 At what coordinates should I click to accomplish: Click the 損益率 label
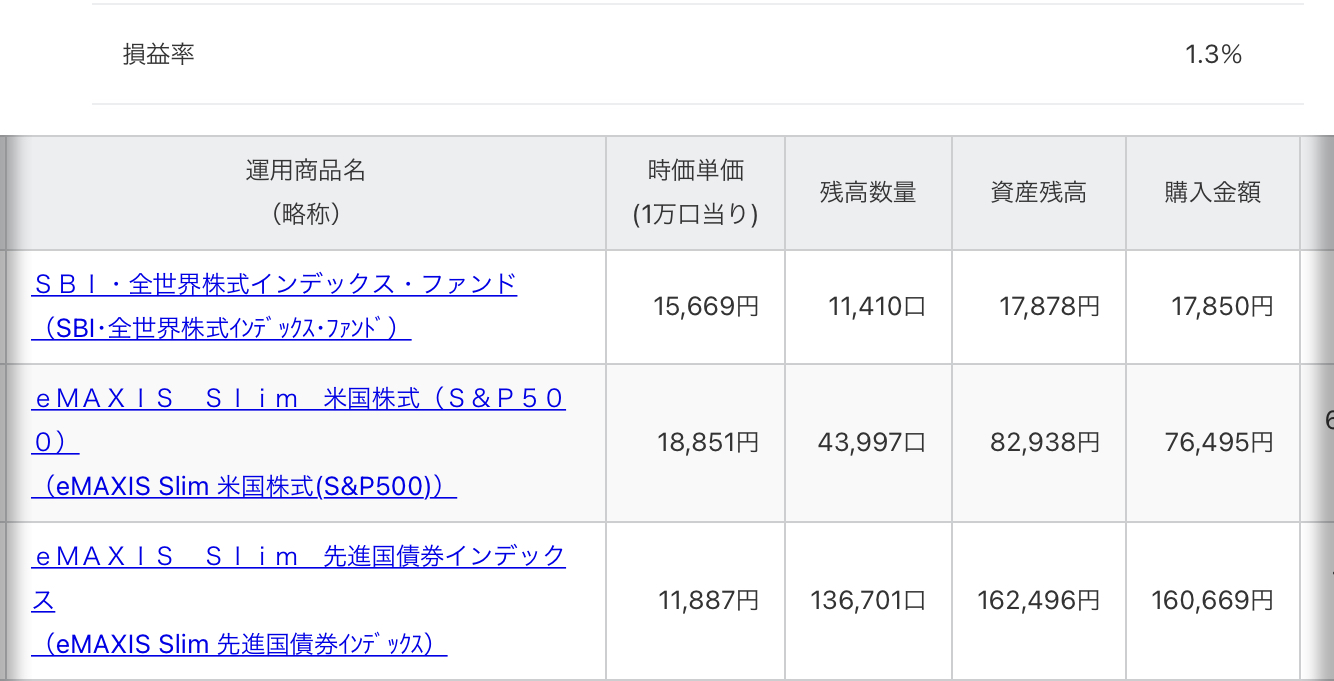[158, 54]
